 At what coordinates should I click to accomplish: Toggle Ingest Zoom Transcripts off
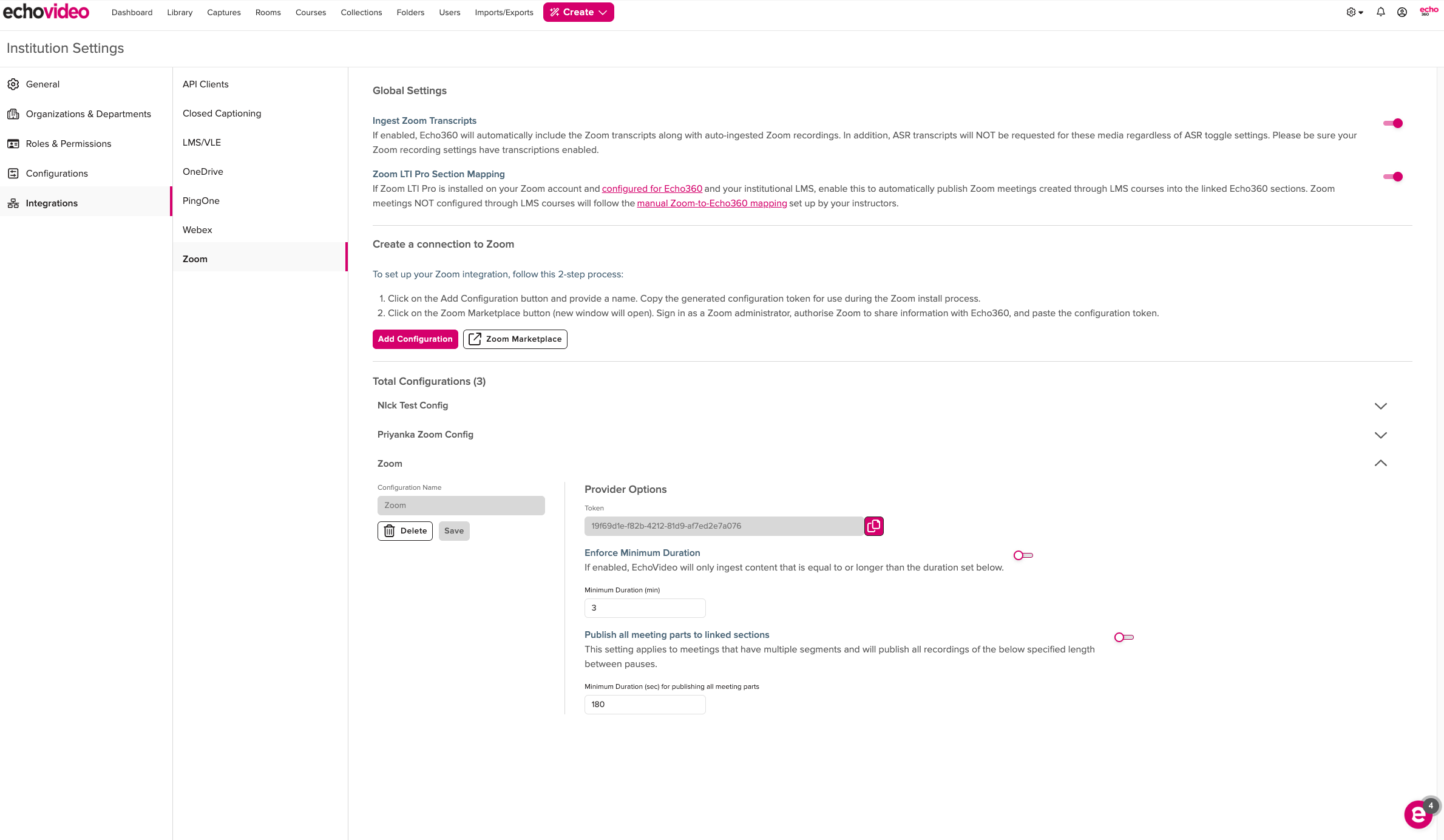click(x=1393, y=123)
